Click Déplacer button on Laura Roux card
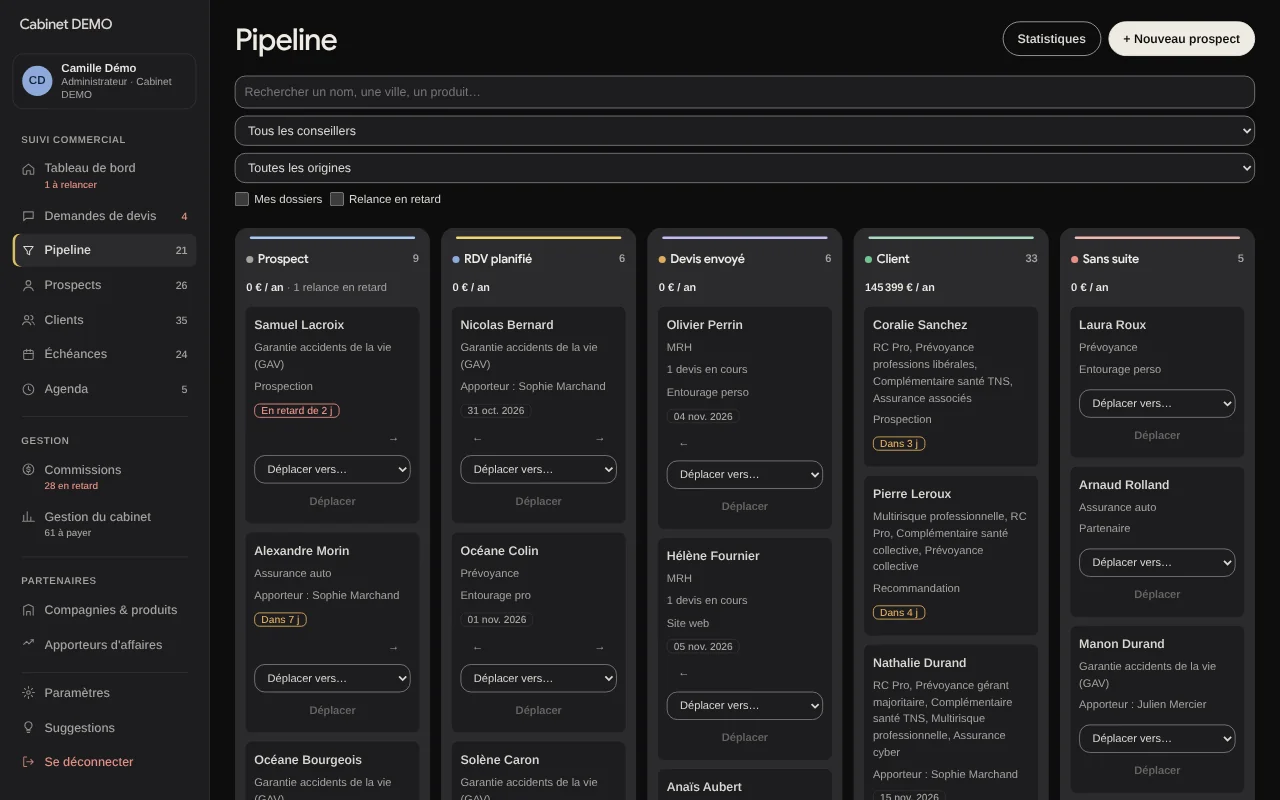The height and width of the screenshot is (800, 1280). (1157, 436)
